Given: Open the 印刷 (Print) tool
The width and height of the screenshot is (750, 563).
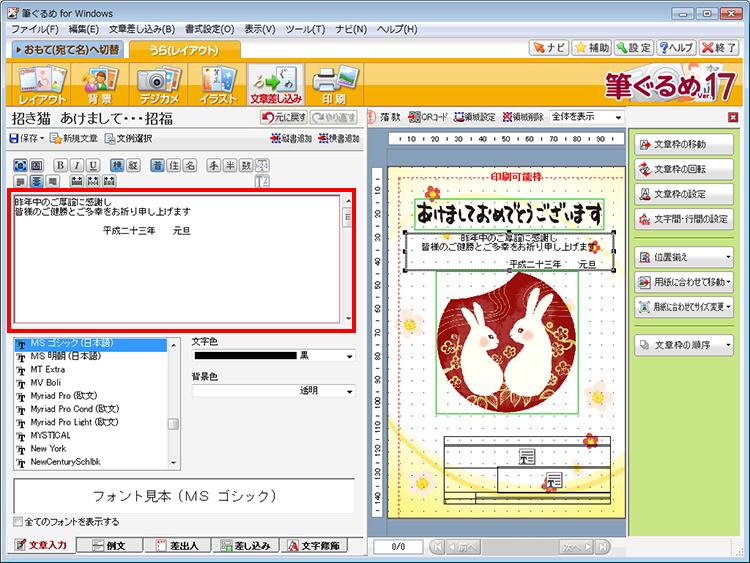Looking at the screenshot, I should [x=334, y=85].
